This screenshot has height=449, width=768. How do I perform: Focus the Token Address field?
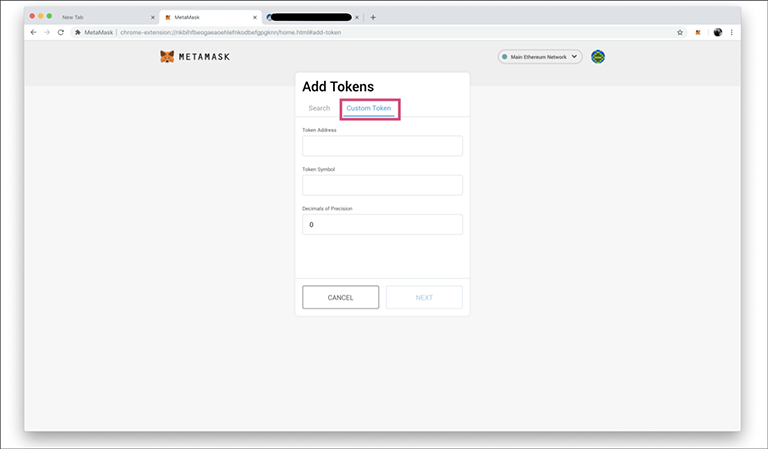click(383, 146)
